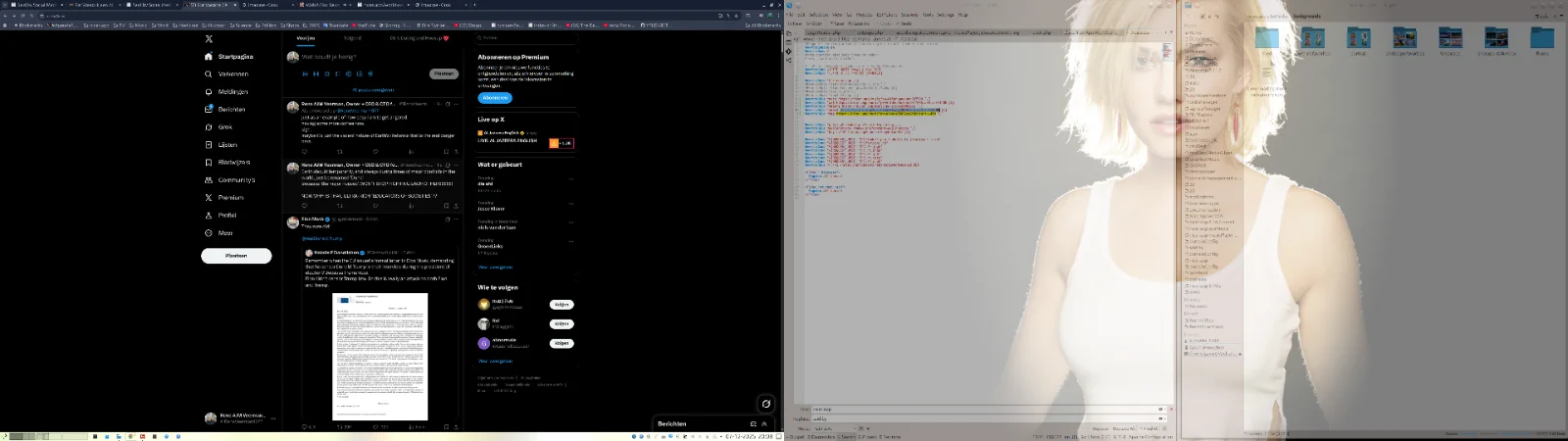Compose new message icon in Berichten drawer
Screen dimensions: 1568x441
click(753, 424)
